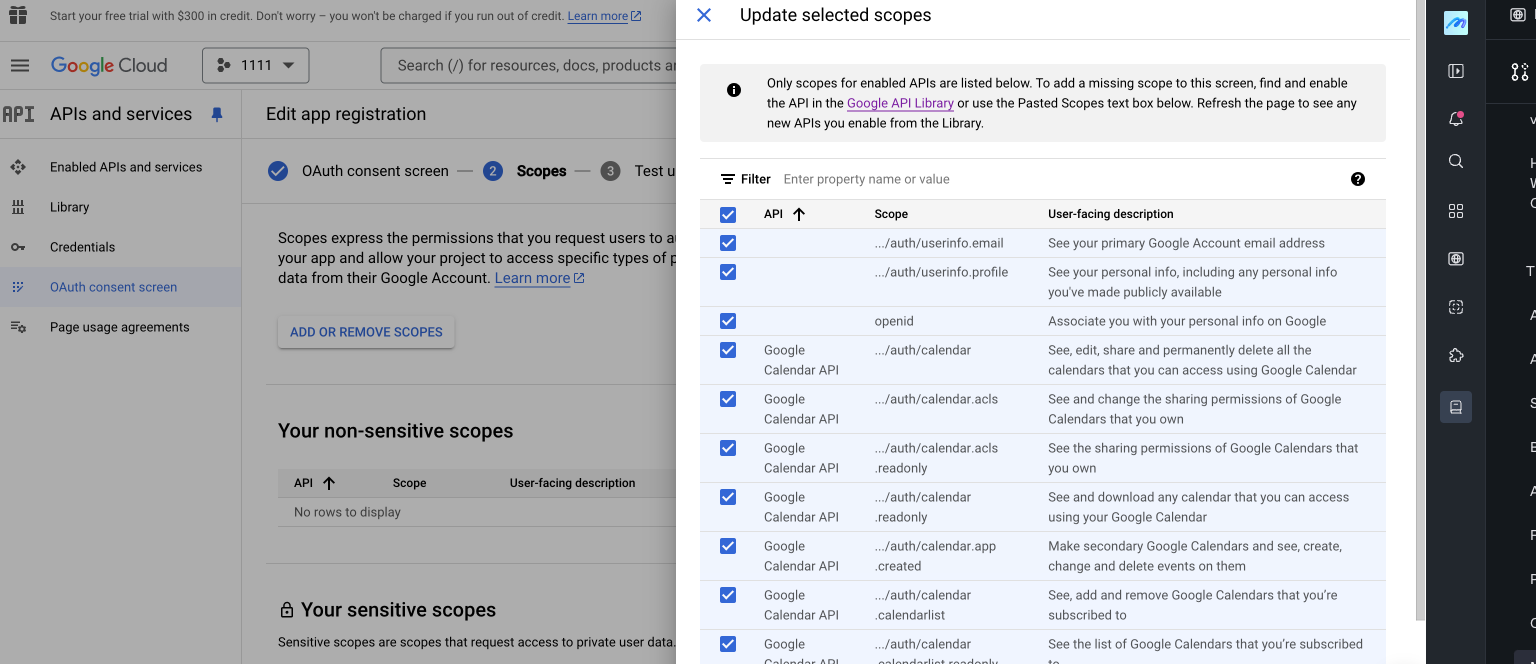The height and width of the screenshot is (664, 1536).
Task: Click the search magnifier in dark sidebar
Action: [x=1456, y=161]
